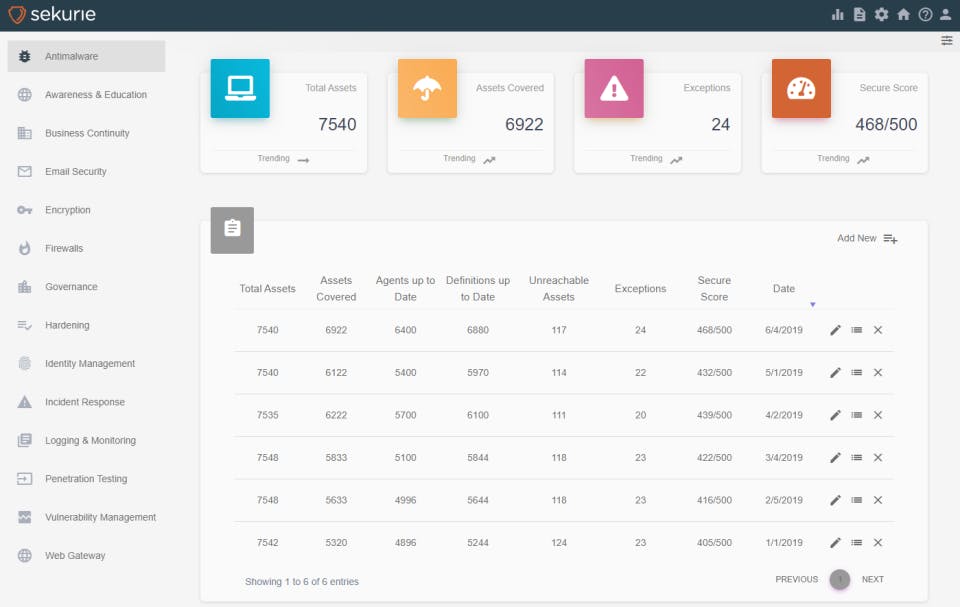Delete the 5/1/2019 entry with X icon

(x=877, y=372)
